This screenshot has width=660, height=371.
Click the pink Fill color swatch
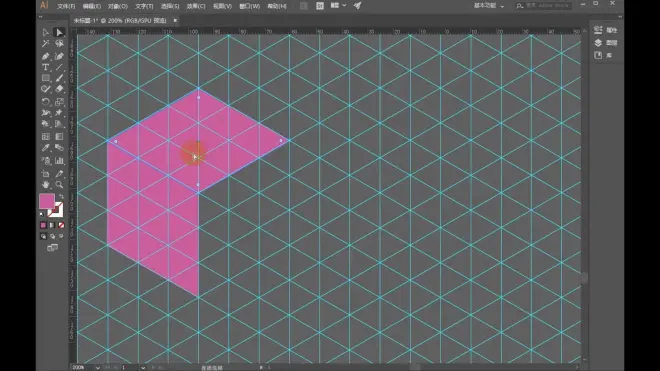47,201
